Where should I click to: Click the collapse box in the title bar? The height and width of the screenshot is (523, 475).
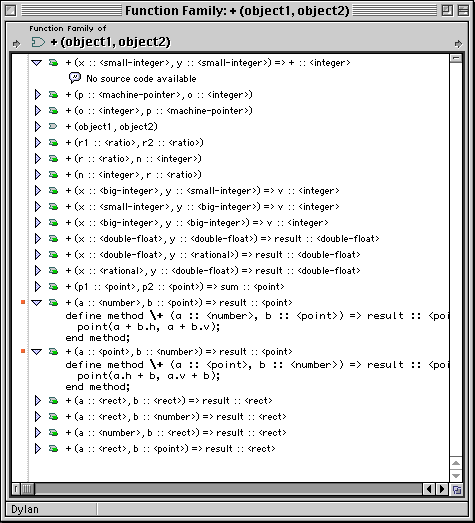tap(463, 11)
